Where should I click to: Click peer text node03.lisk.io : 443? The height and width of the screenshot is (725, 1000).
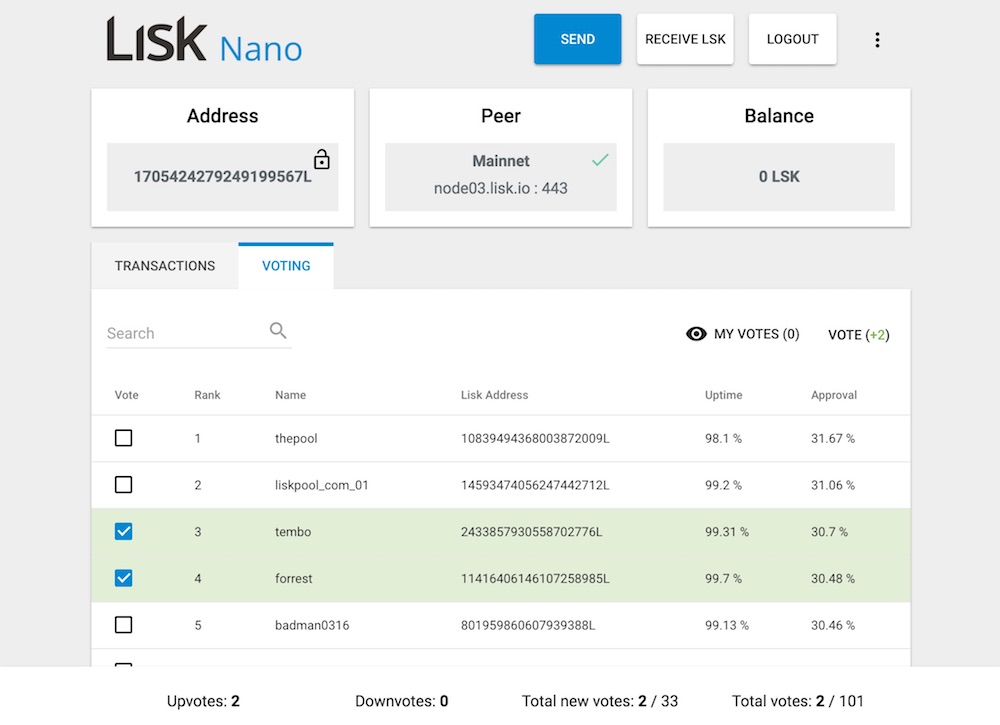pyautogui.click(x=501, y=188)
